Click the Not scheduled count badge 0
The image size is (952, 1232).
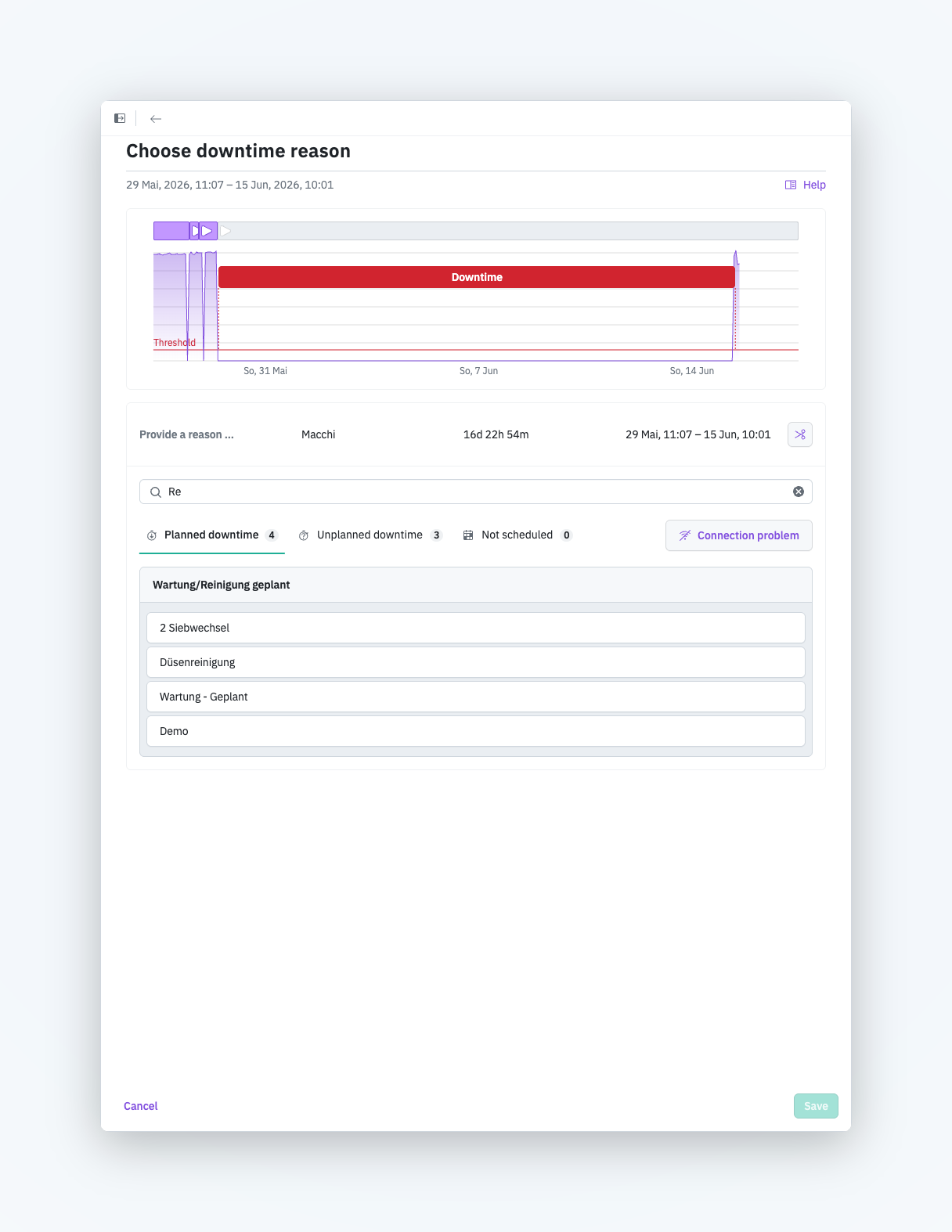click(x=567, y=535)
